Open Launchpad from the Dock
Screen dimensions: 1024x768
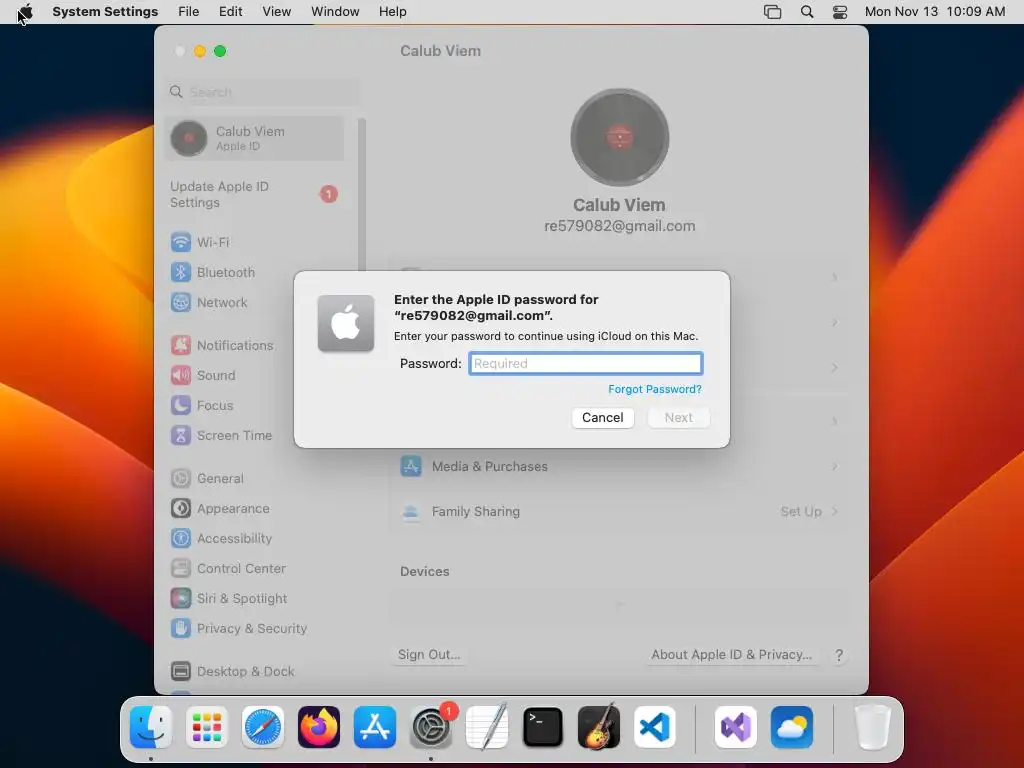pos(207,727)
